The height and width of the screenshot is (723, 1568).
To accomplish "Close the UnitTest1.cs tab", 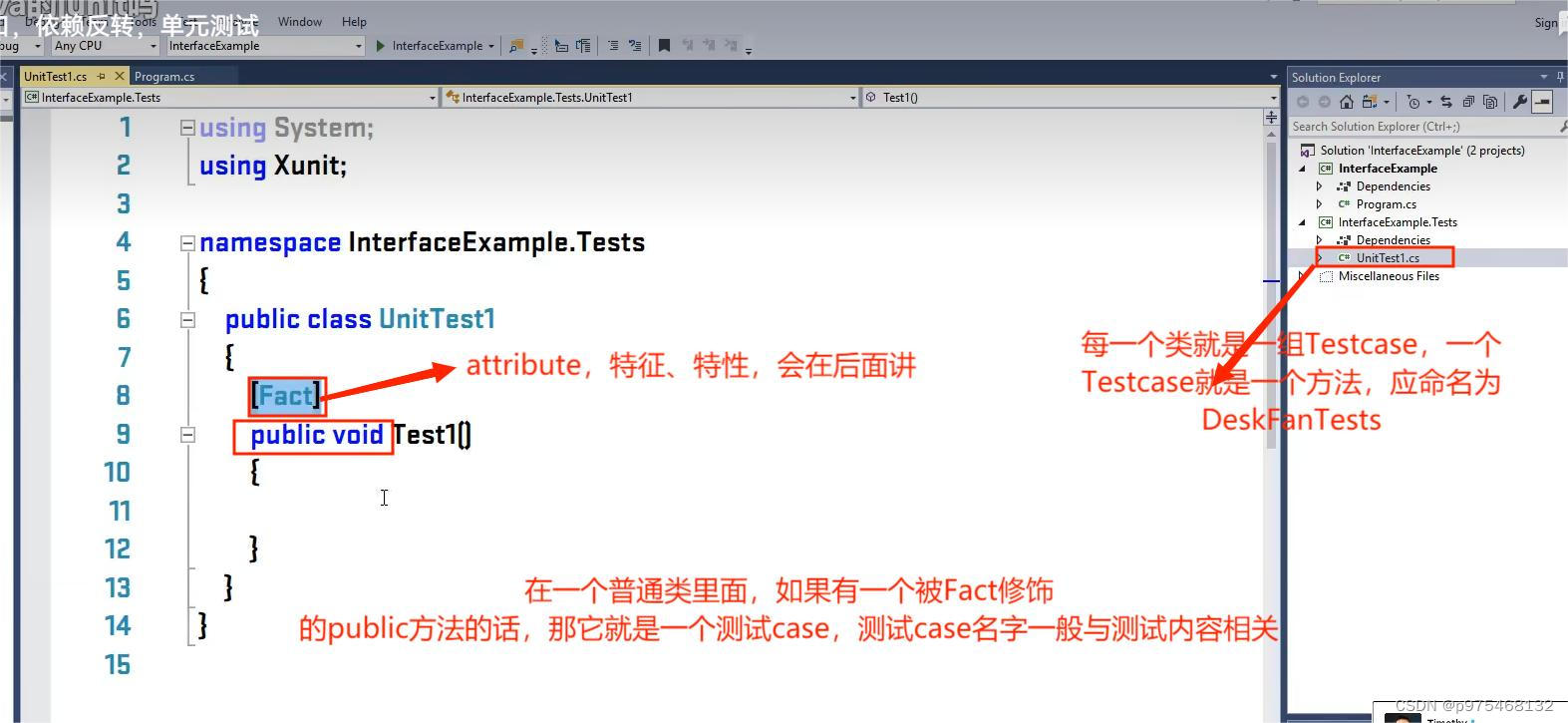I will click(x=120, y=76).
